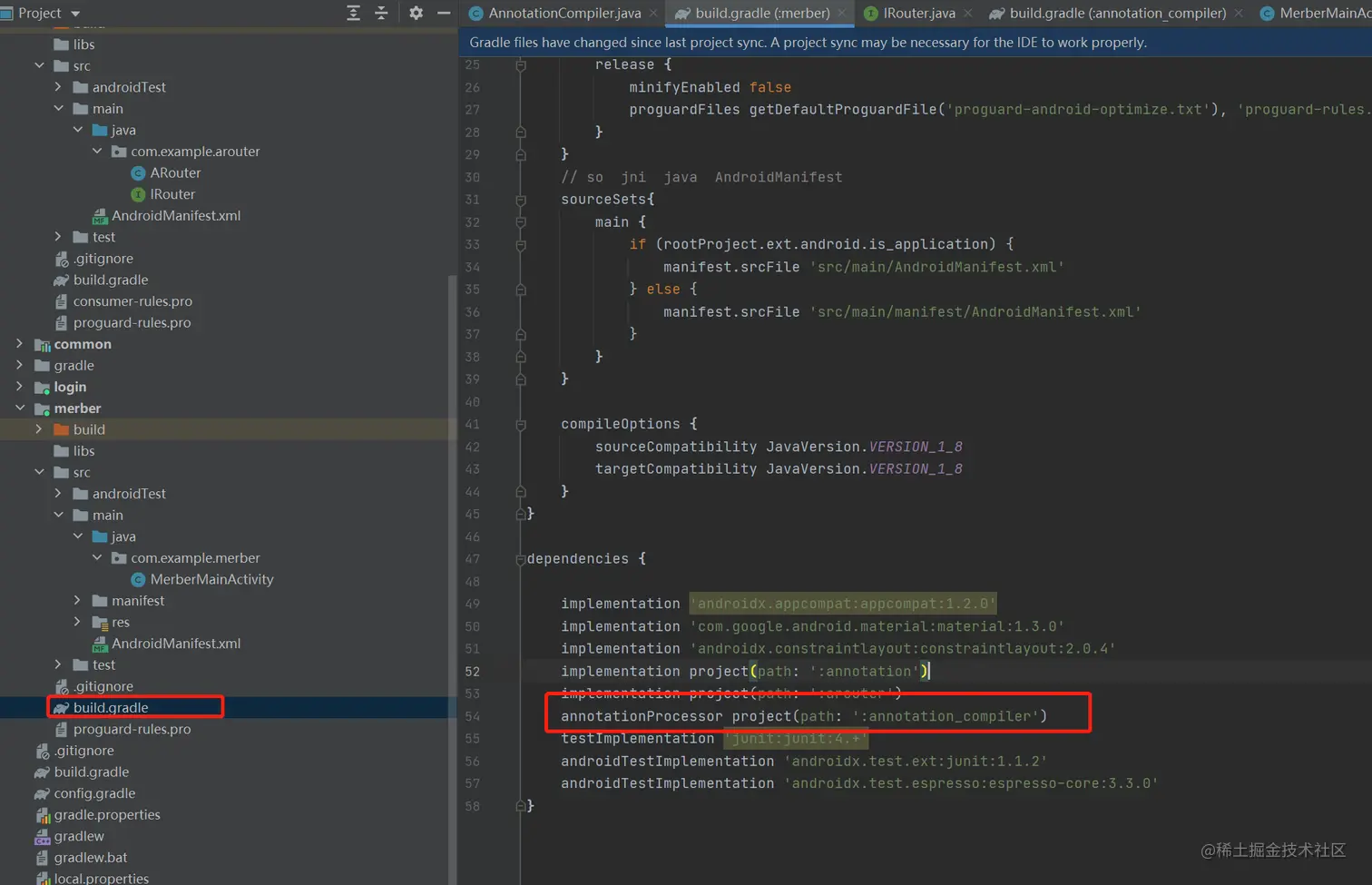The height and width of the screenshot is (885, 1372).
Task: Click the annotationProcessor project line of code
Action: [804, 716]
